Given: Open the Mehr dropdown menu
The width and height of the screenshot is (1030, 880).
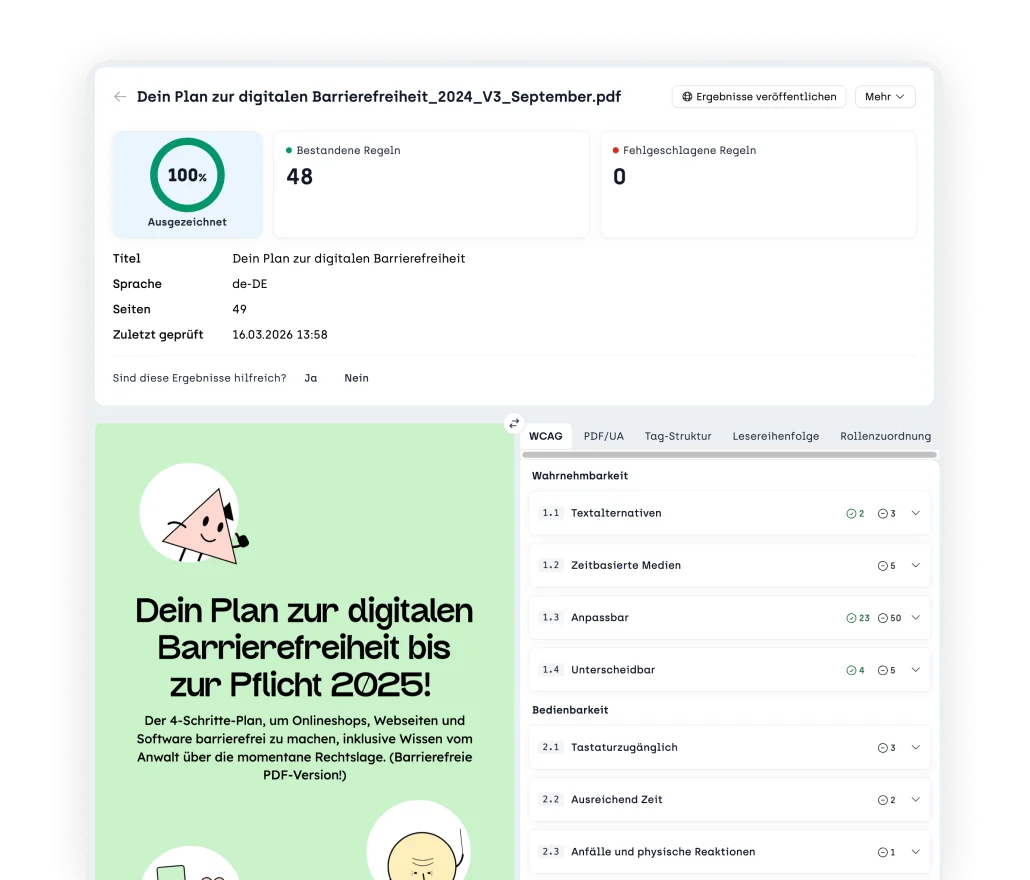Looking at the screenshot, I should (885, 97).
